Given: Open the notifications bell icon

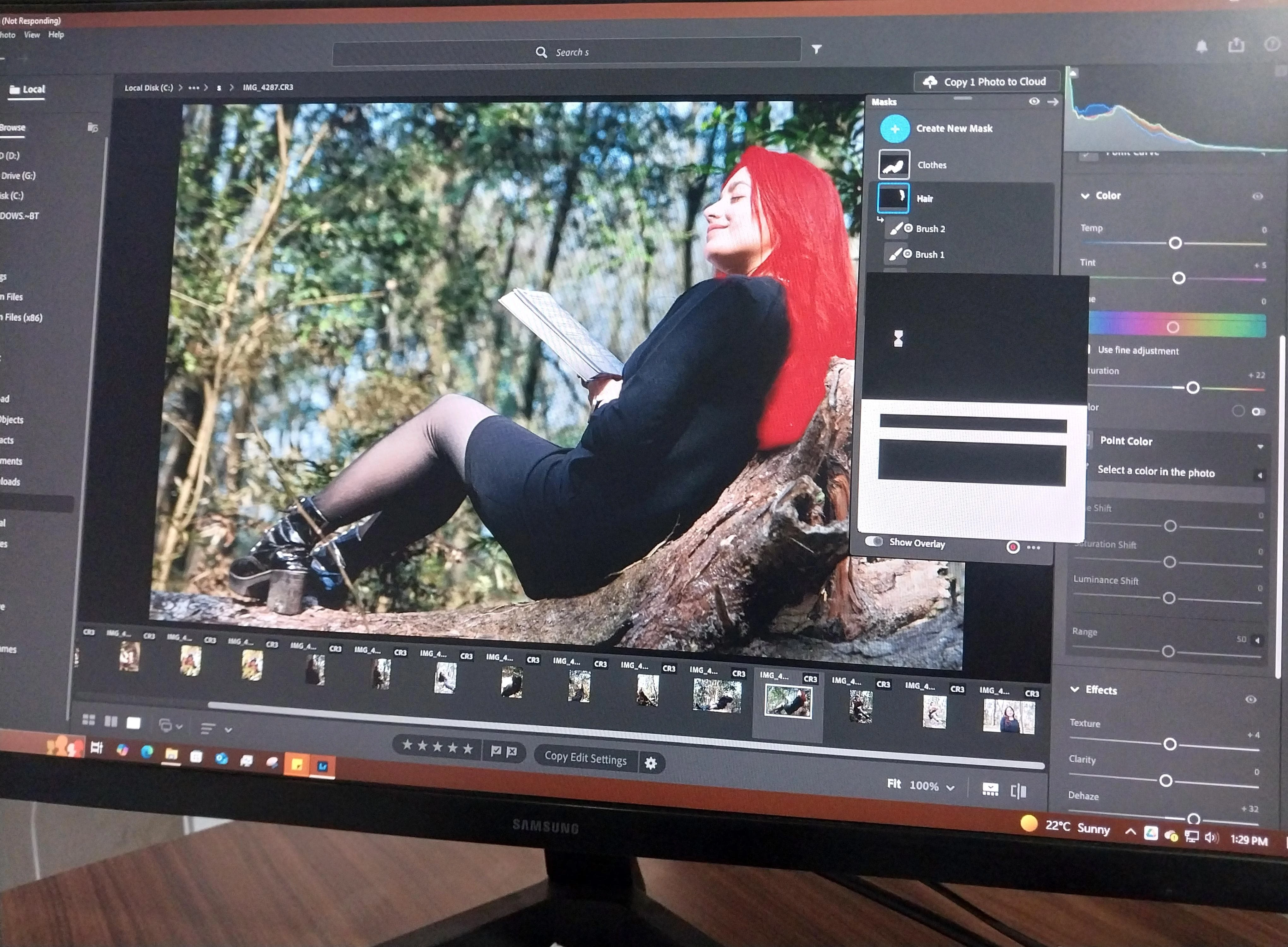Looking at the screenshot, I should 1202,46.
